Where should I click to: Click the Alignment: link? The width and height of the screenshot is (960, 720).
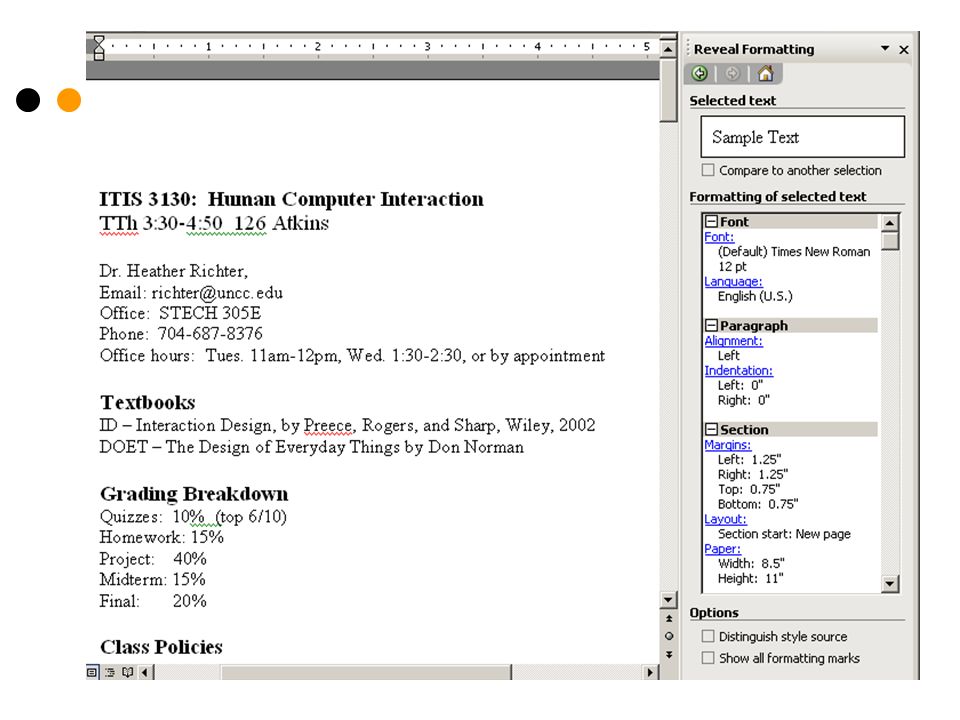[733, 341]
